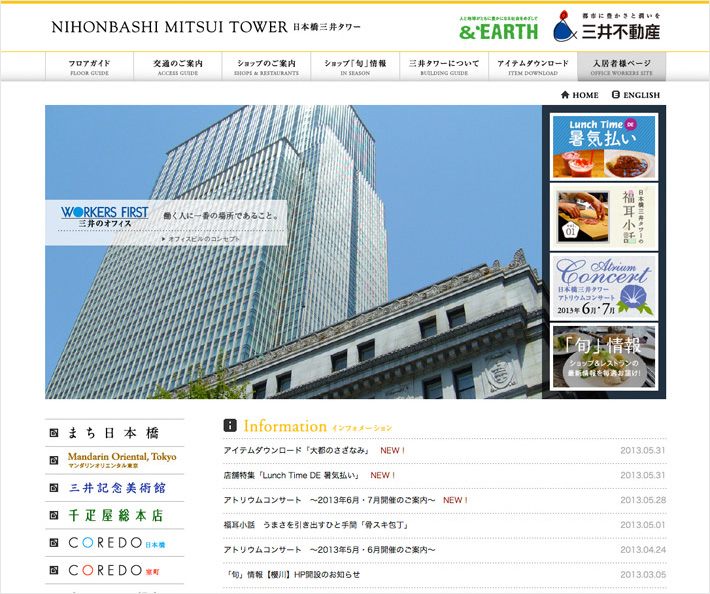Open the &EARTH logo link
The width and height of the screenshot is (710, 594).
point(499,28)
